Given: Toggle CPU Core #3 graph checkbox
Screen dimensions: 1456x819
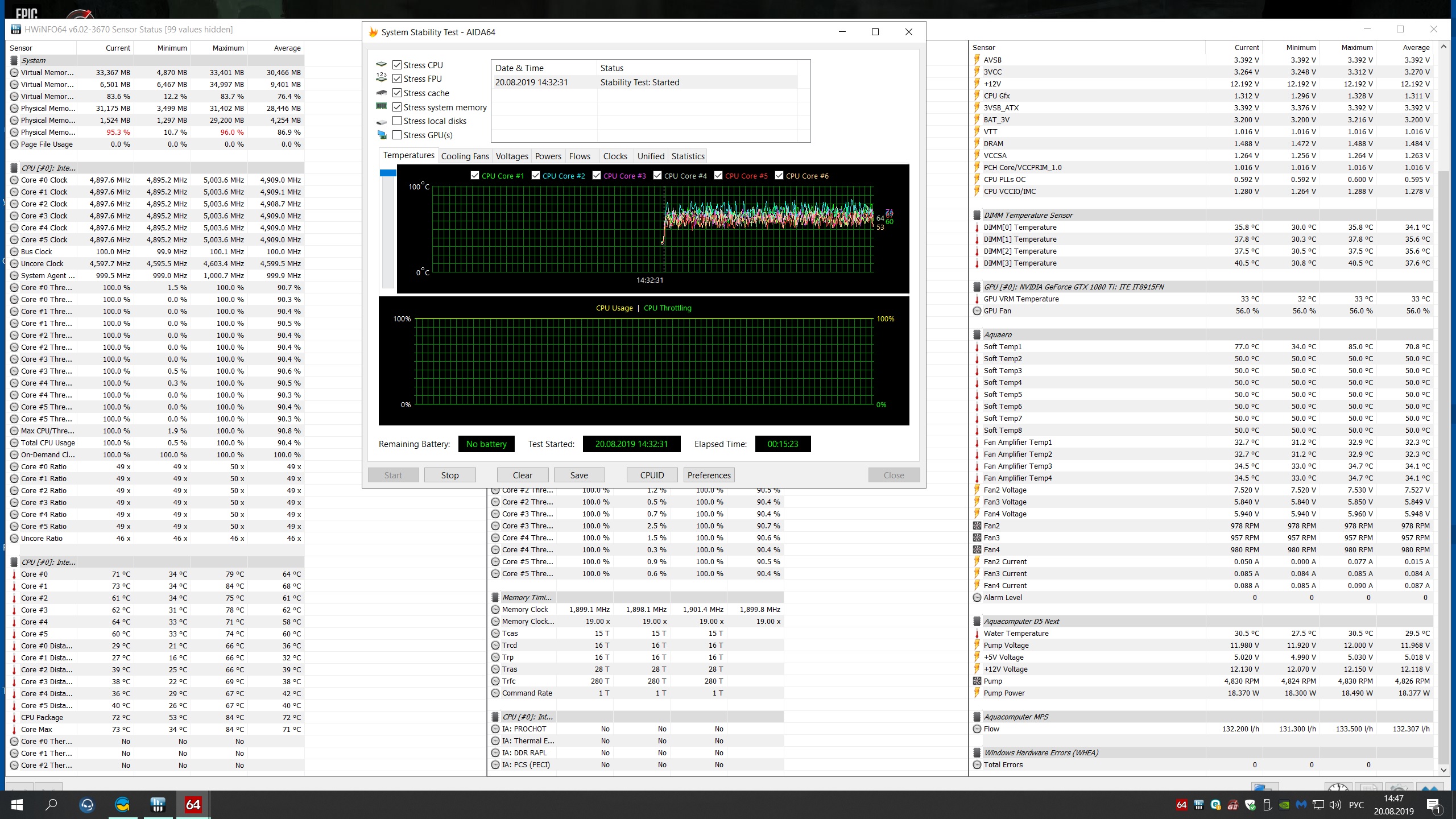Looking at the screenshot, I should [x=597, y=176].
